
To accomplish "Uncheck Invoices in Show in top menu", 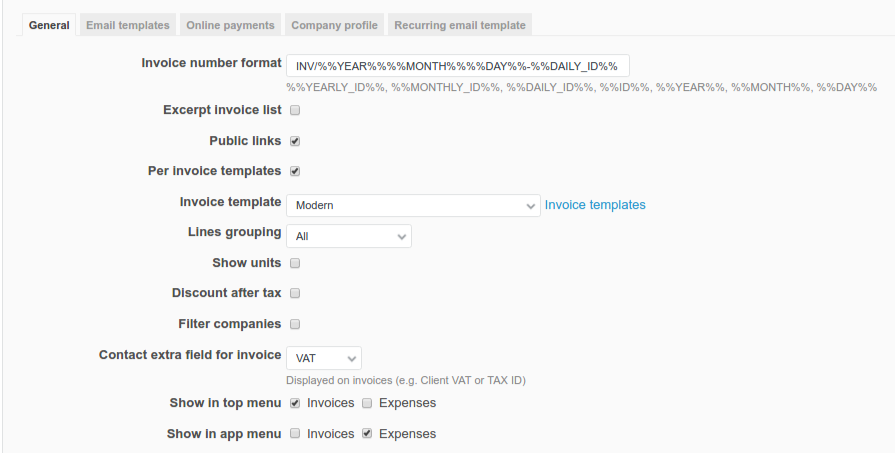I will (295, 404).
